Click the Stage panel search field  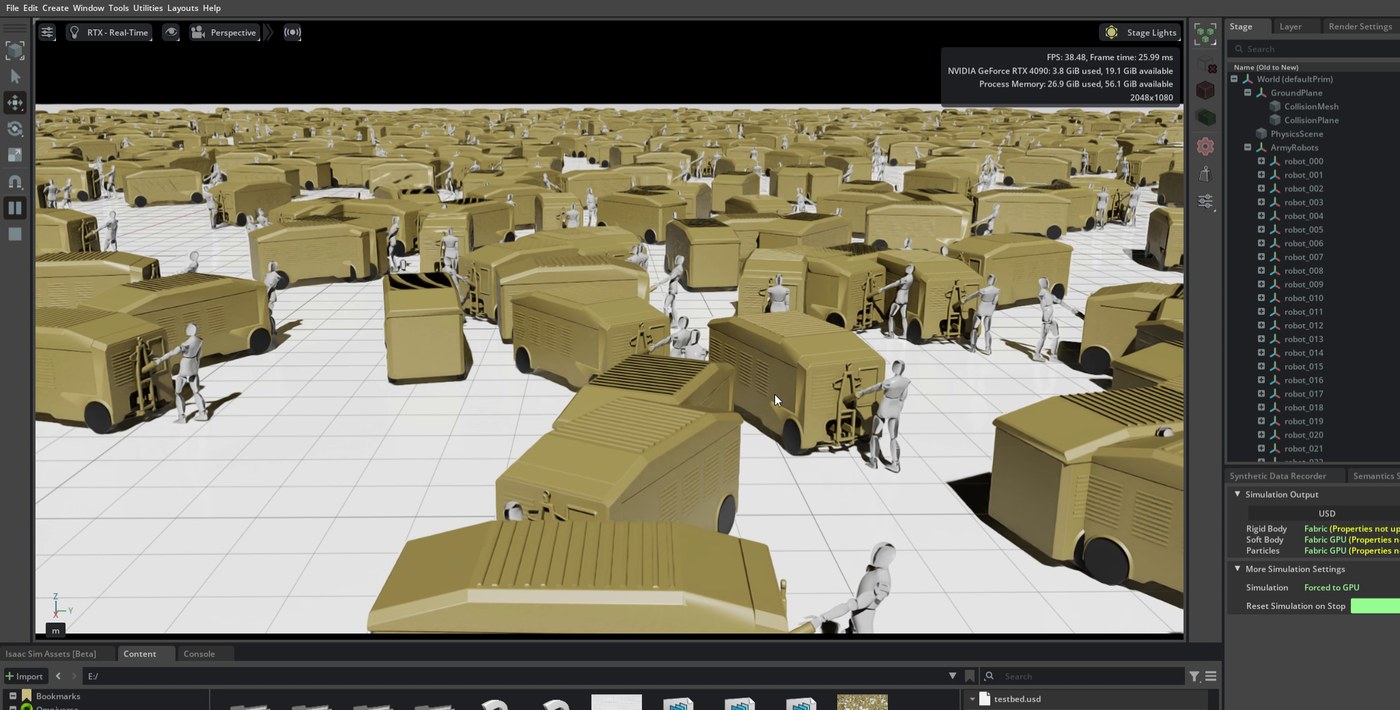pyautogui.click(x=1315, y=49)
